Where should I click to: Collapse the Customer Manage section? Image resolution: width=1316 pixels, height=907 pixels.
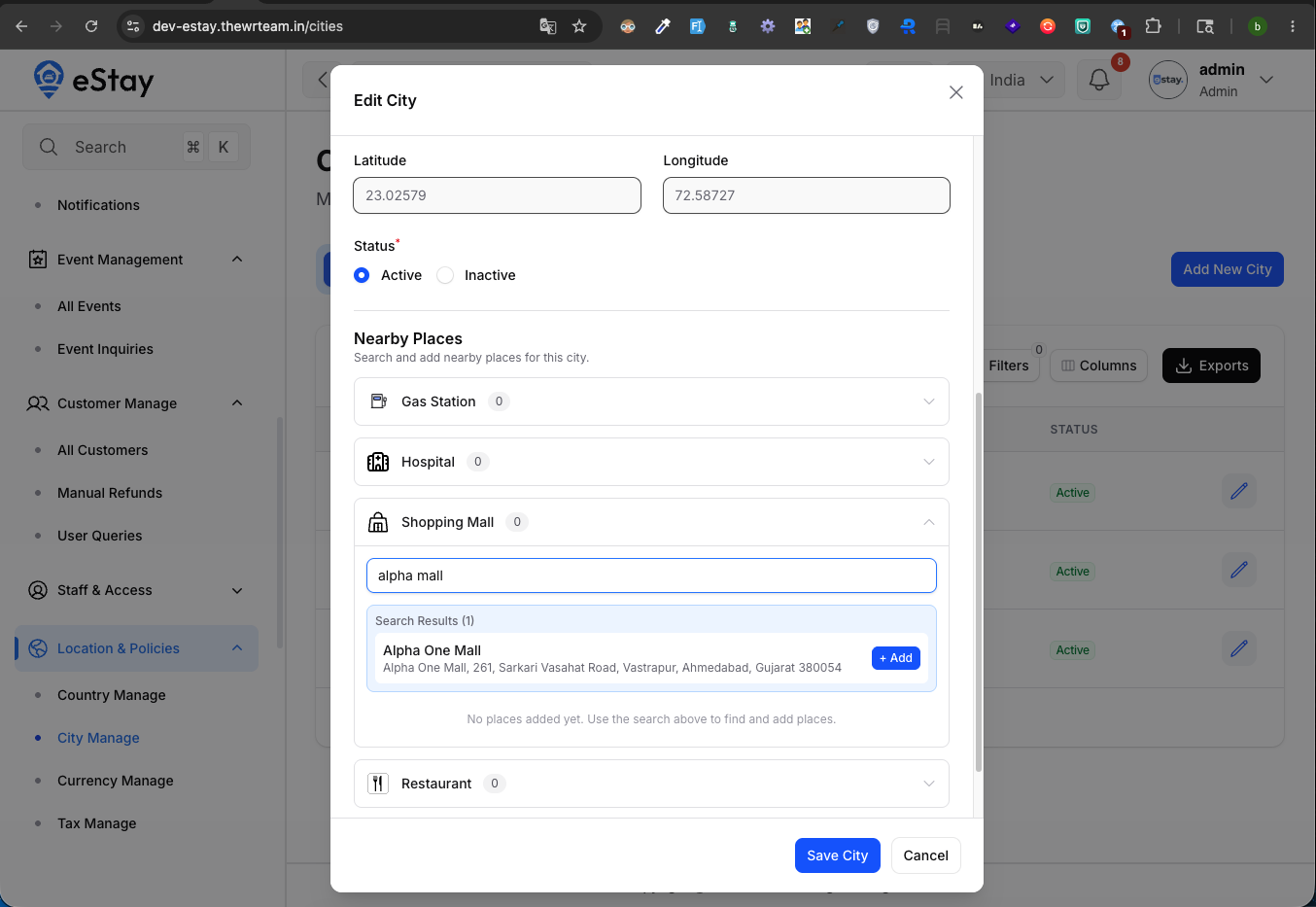[x=237, y=403]
